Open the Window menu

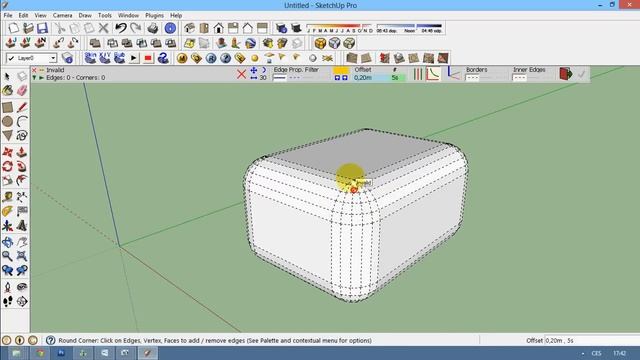coord(128,15)
